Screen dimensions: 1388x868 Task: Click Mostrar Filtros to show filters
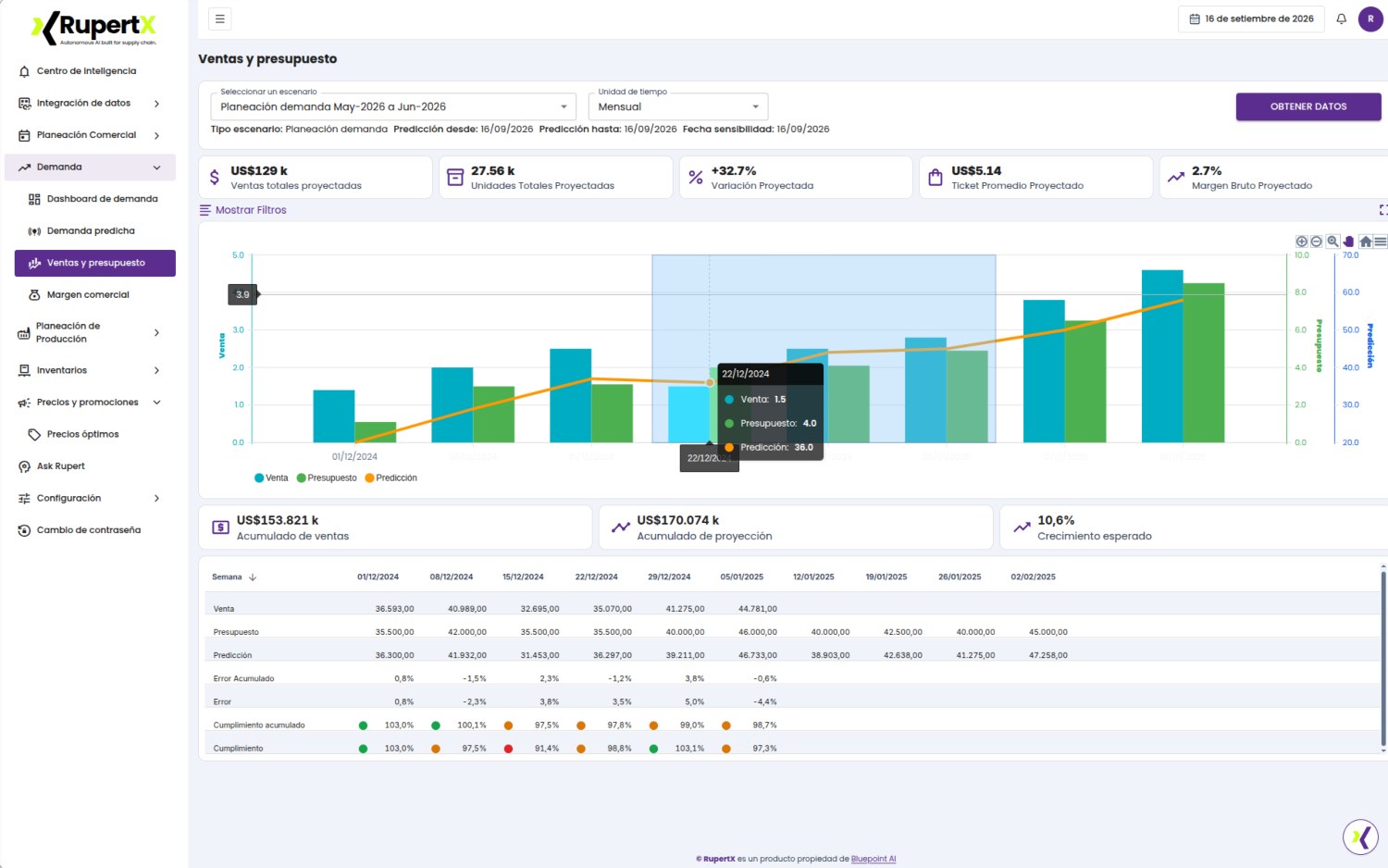tap(243, 210)
